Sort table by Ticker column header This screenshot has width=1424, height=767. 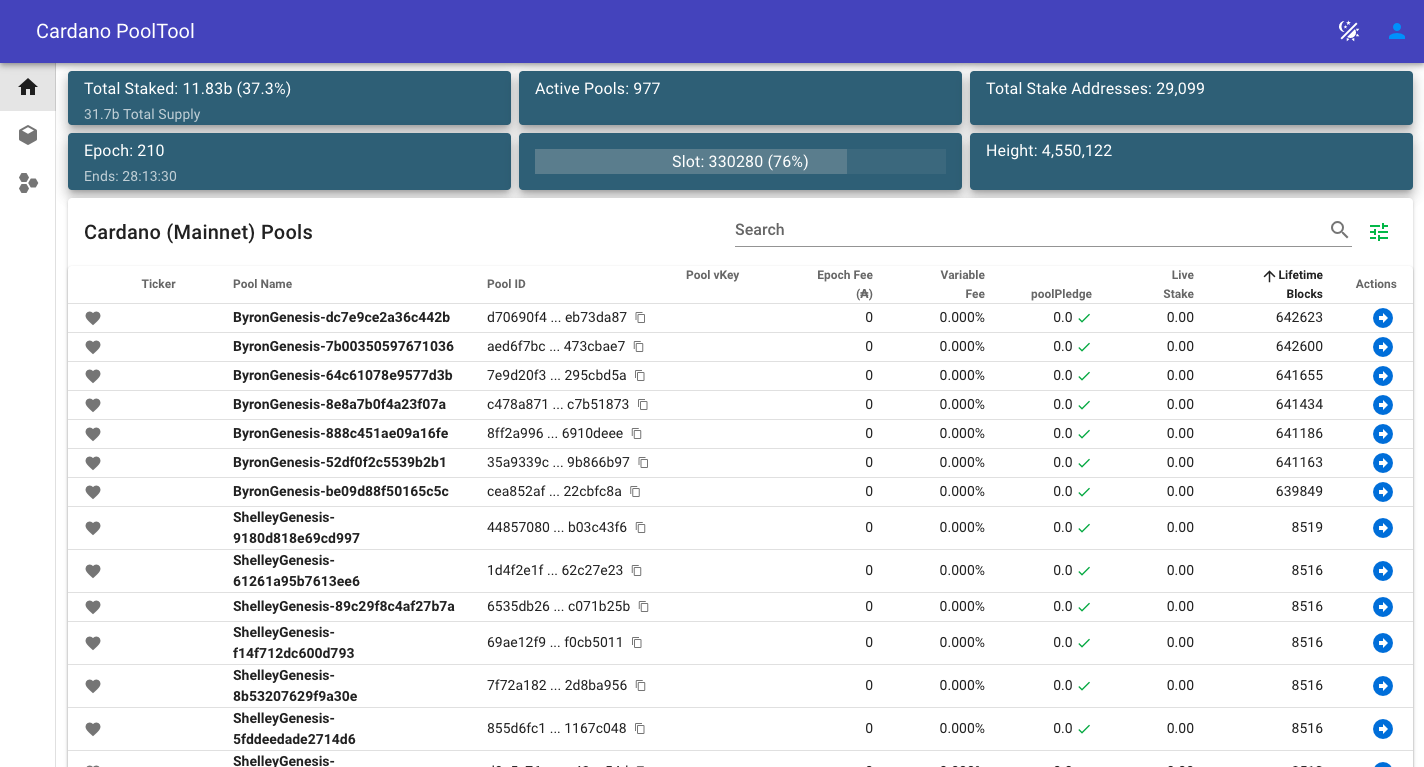click(x=158, y=284)
